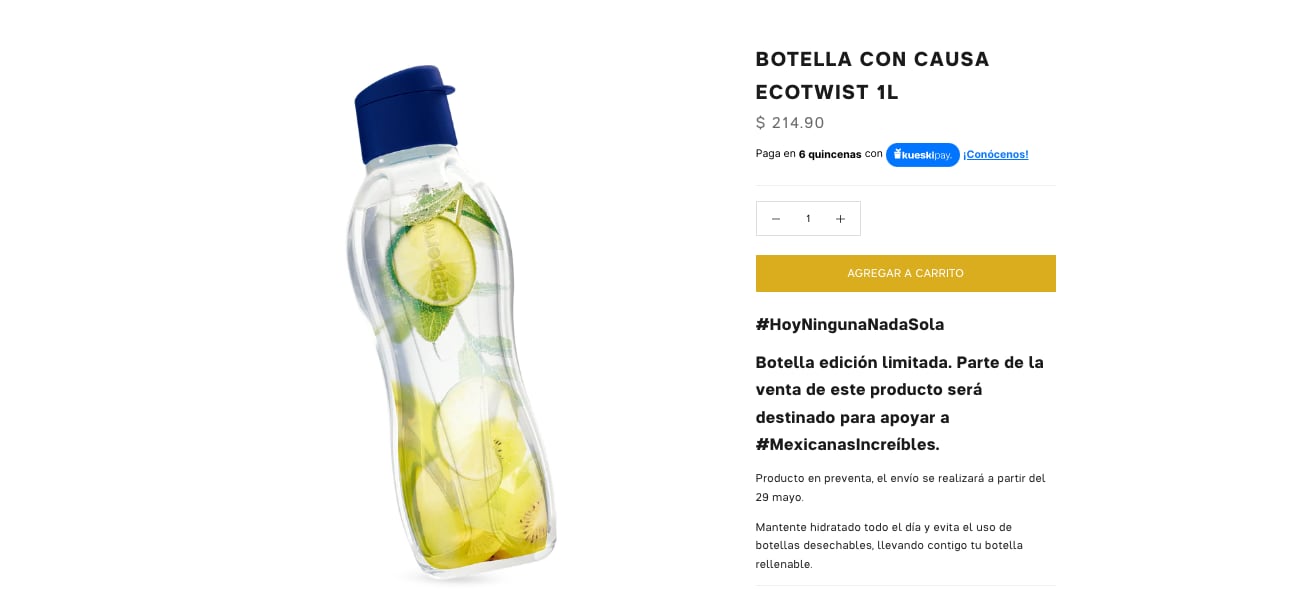Decrease quantity with the minus icon
Screen dimensions: 1309x589
pyautogui.click(x=775, y=219)
